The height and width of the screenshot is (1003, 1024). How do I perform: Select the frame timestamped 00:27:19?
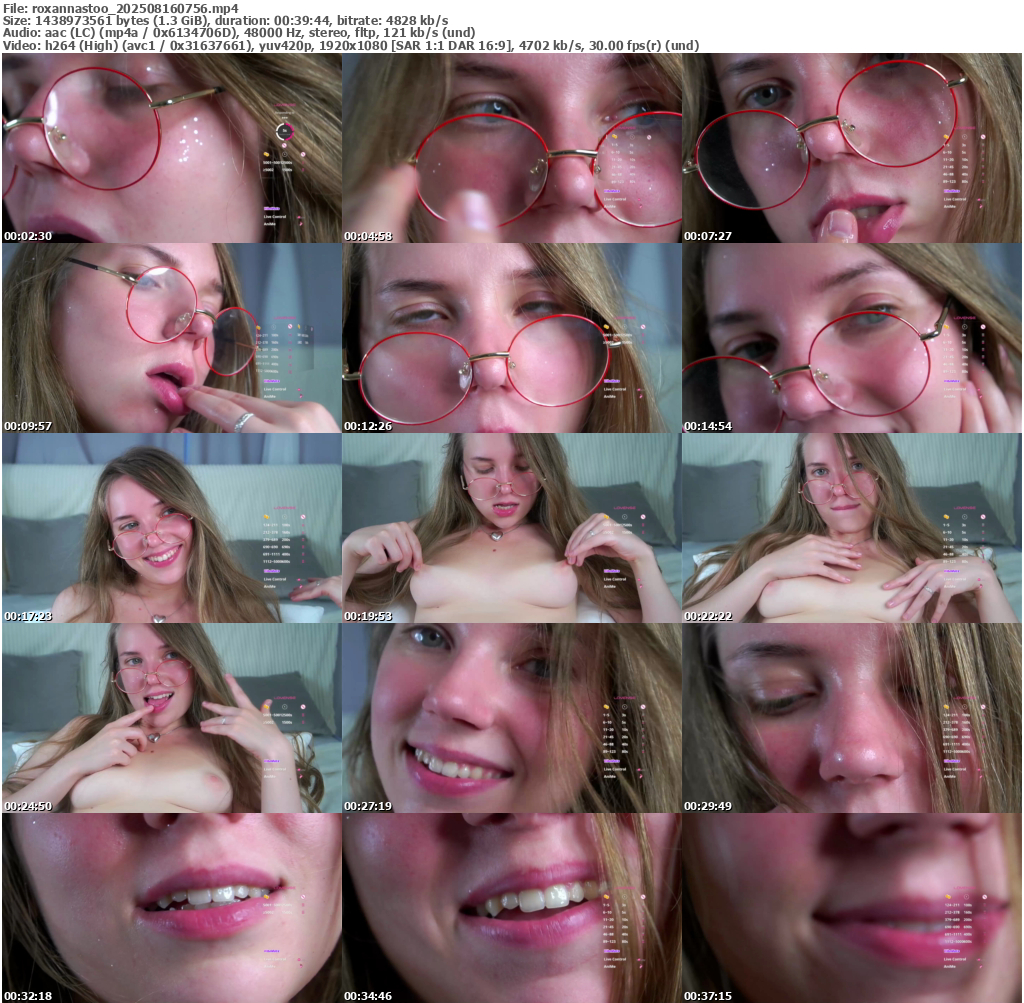pos(511,718)
